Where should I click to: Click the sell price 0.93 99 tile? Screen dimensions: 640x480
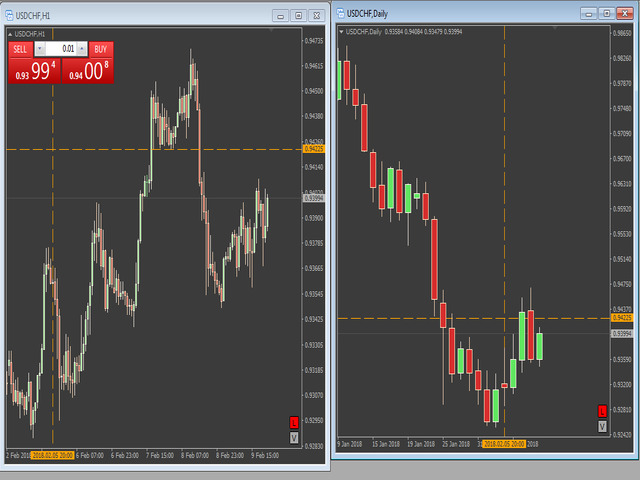tap(34, 71)
